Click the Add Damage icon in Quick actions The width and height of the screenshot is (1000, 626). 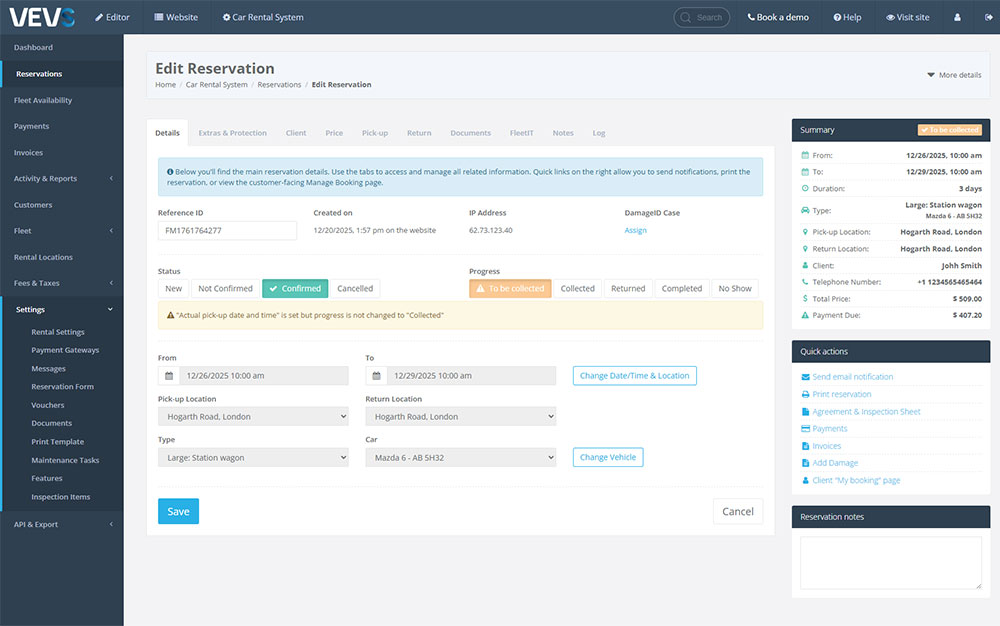[x=805, y=463]
